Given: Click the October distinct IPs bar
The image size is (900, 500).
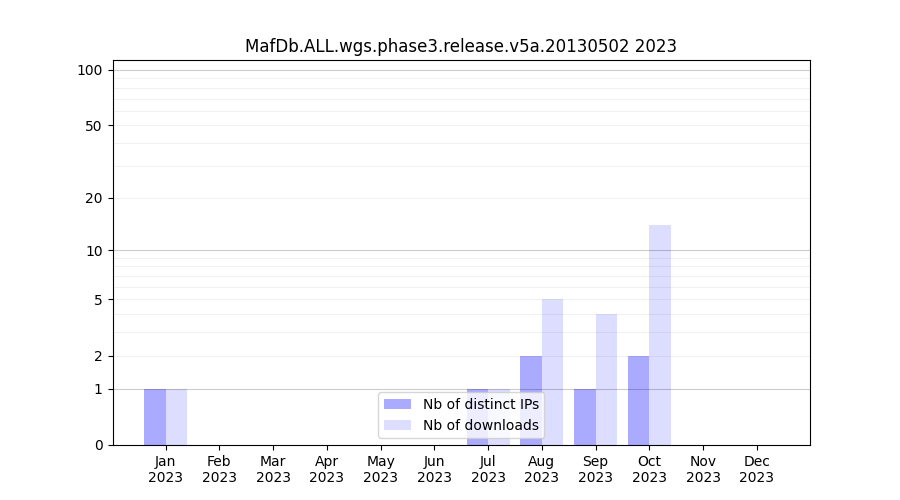Looking at the screenshot, I should pyautogui.click(x=638, y=400).
